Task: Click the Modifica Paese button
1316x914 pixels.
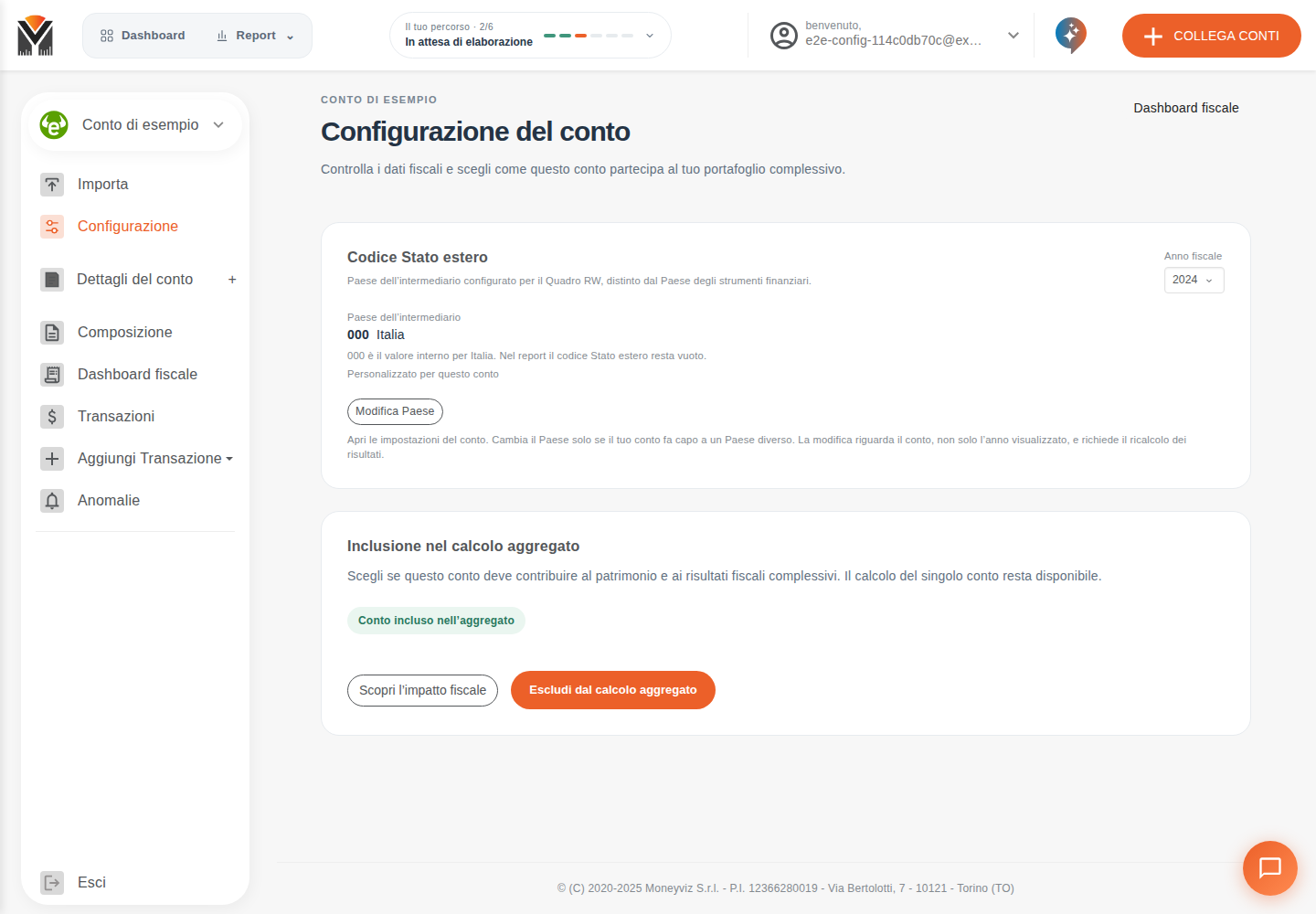Action: (x=395, y=411)
